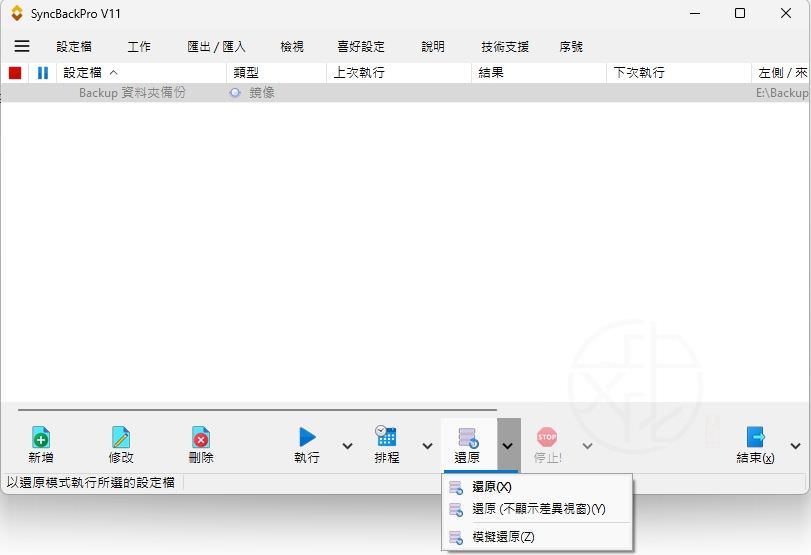Open the 匯出 / 匯入 menu
Screen dimensions: 811x555
[216, 47]
